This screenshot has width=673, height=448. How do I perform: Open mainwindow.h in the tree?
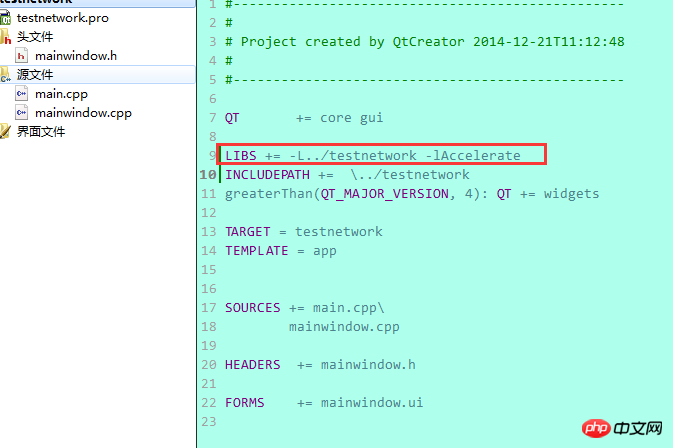[76, 56]
